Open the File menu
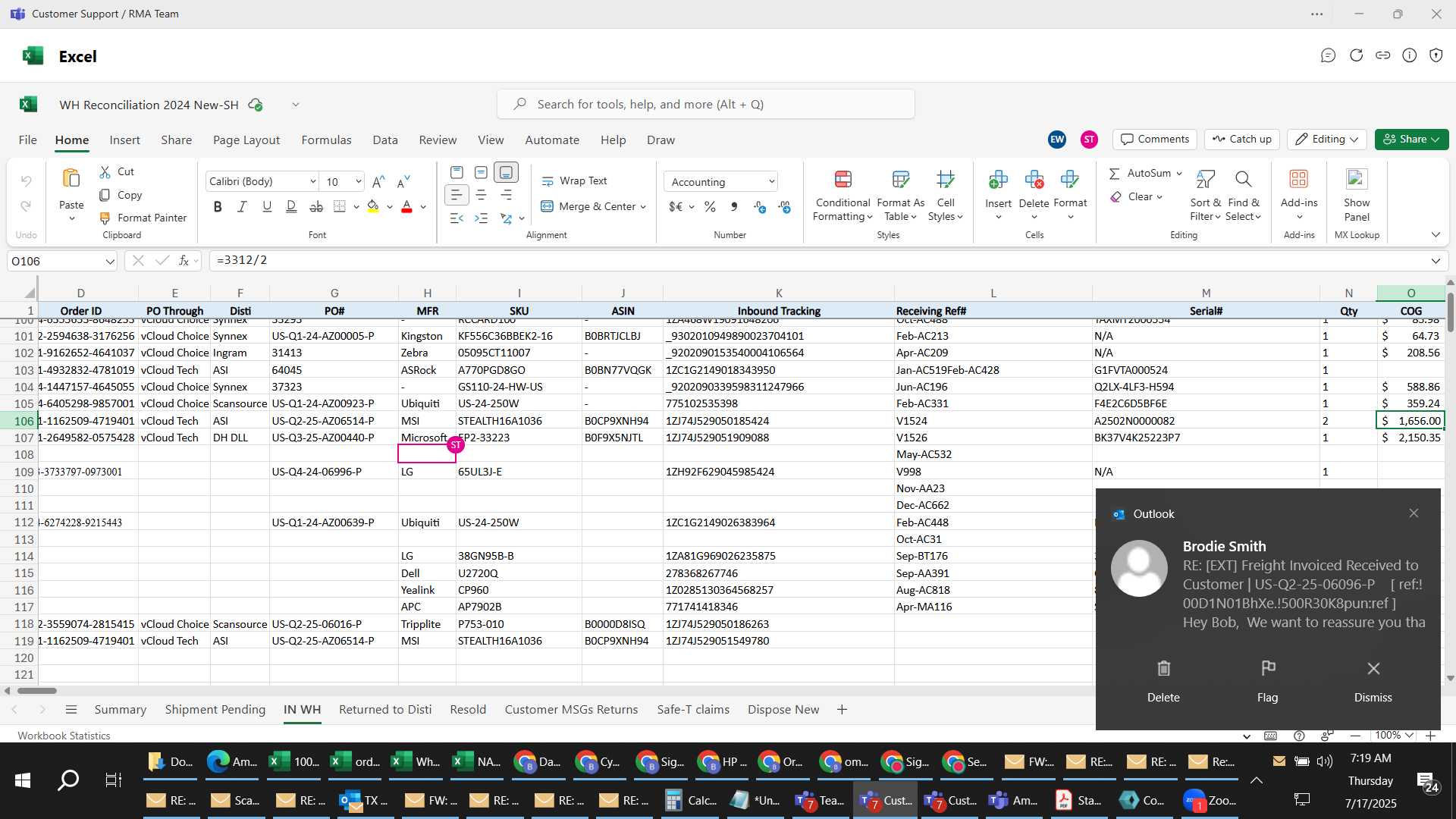The width and height of the screenshot is (1456, 819). pos(28,140)
